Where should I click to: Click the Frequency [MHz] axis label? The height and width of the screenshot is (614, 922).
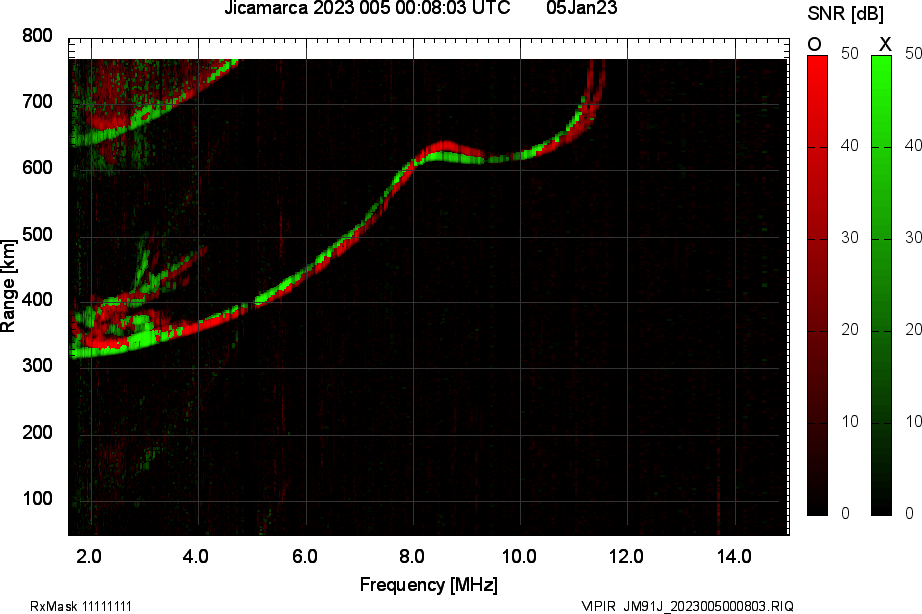429,585
